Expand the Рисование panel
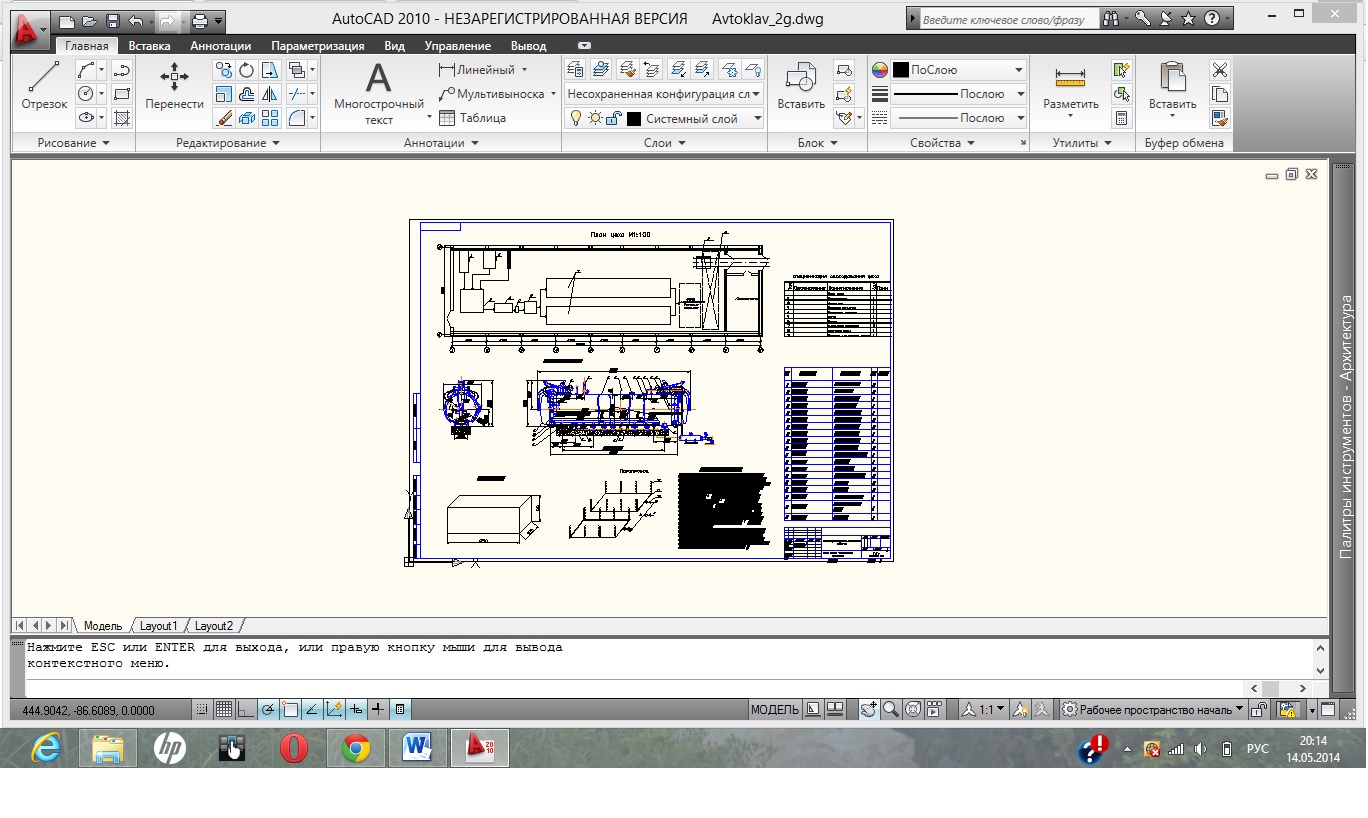 coord(73,143)
